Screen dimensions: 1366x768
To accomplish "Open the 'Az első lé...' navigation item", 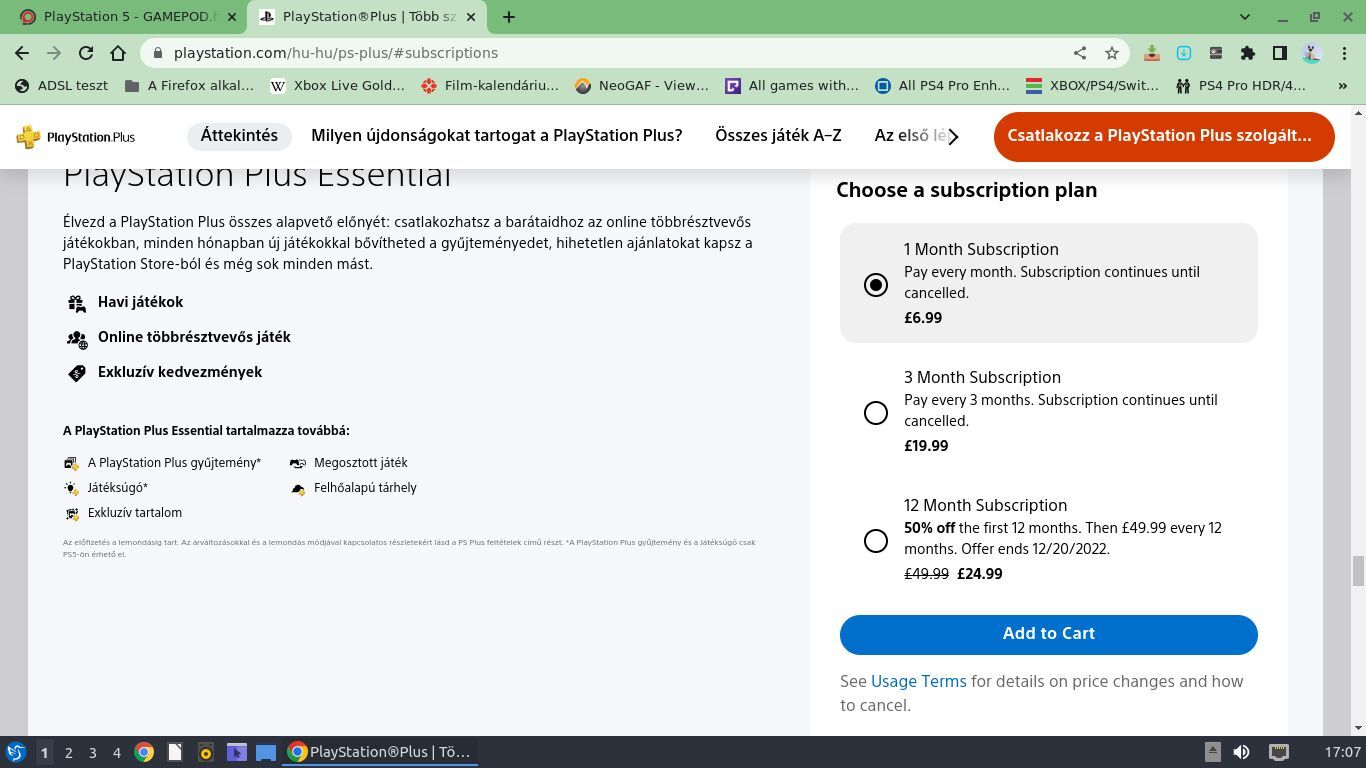I will click(909, 136).
